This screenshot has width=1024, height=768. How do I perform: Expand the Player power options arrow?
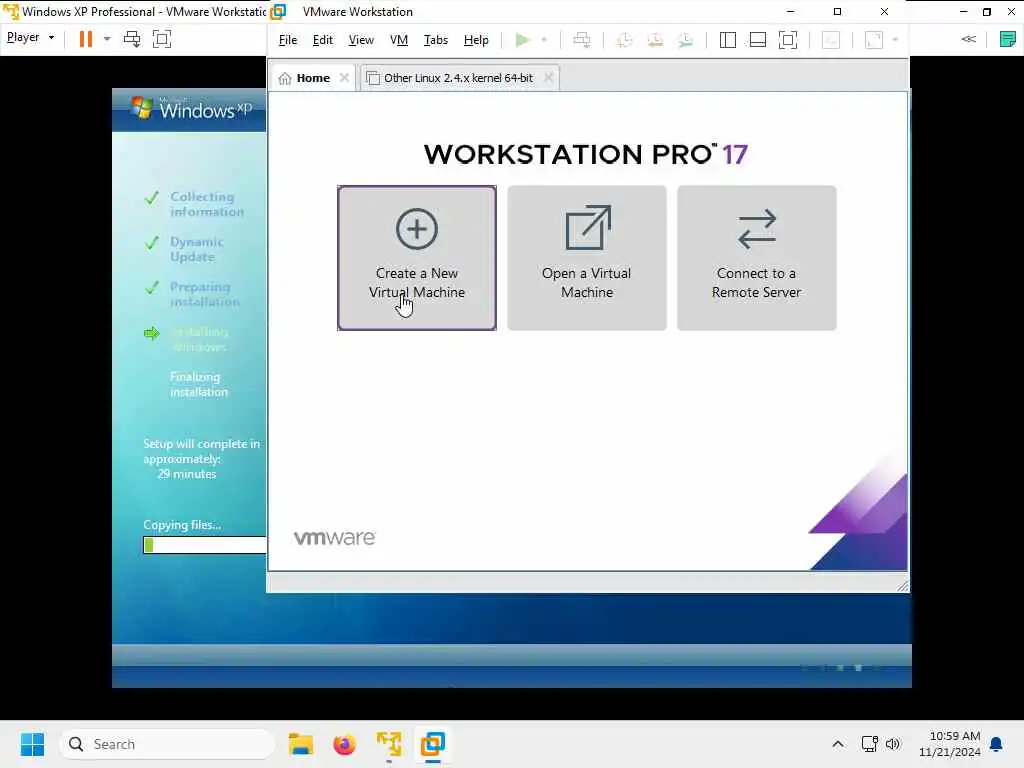click(x=107, y=39)
